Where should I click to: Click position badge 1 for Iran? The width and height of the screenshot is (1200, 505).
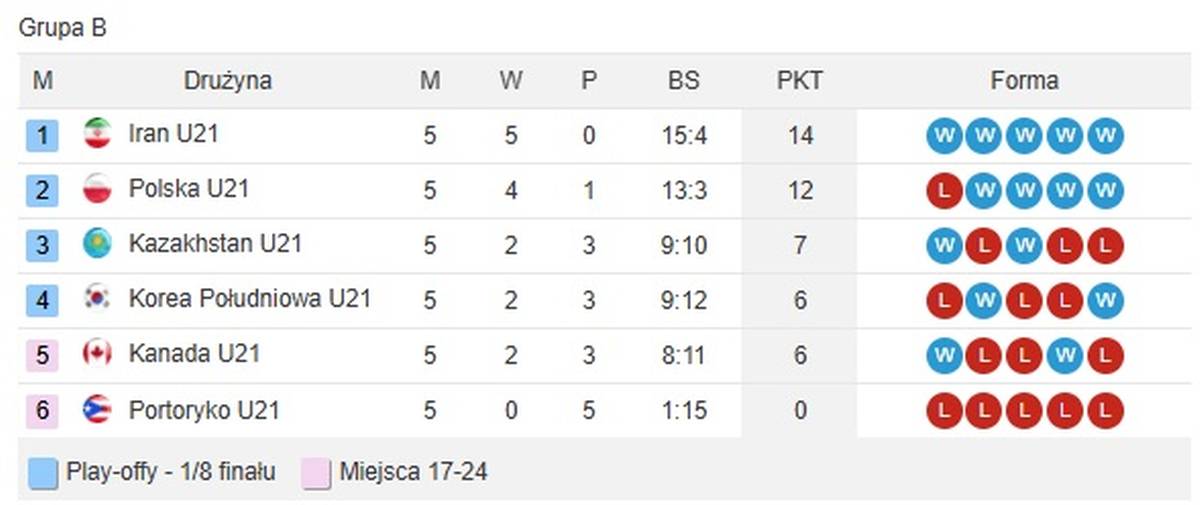[x=42, y=135]
